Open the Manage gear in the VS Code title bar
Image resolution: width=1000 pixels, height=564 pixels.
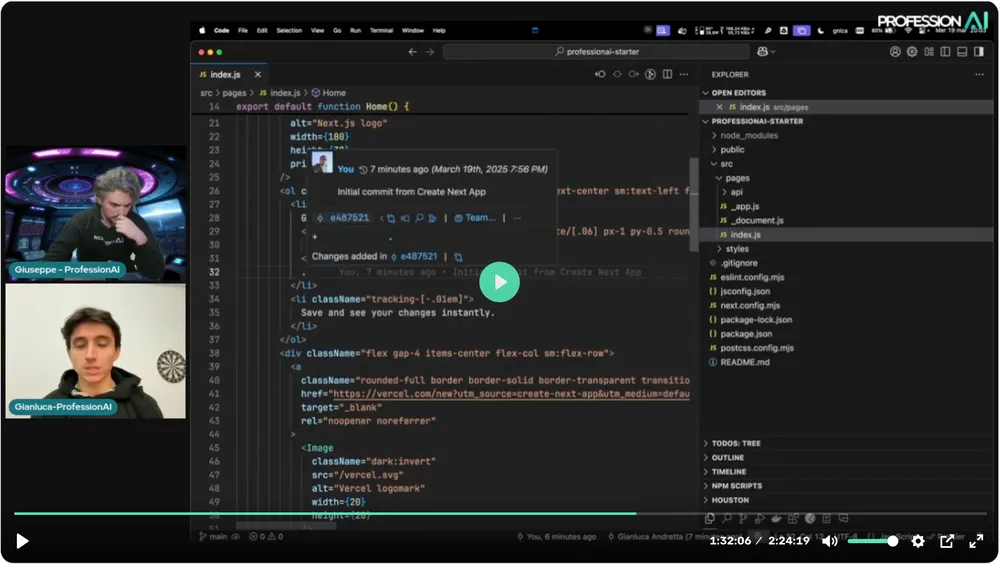point(912,52)
